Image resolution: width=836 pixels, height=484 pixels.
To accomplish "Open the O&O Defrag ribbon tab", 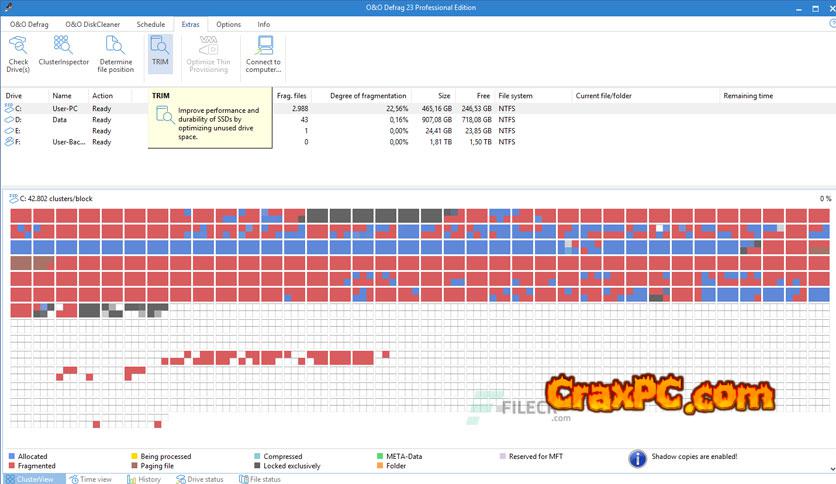I will coord(29,23).
